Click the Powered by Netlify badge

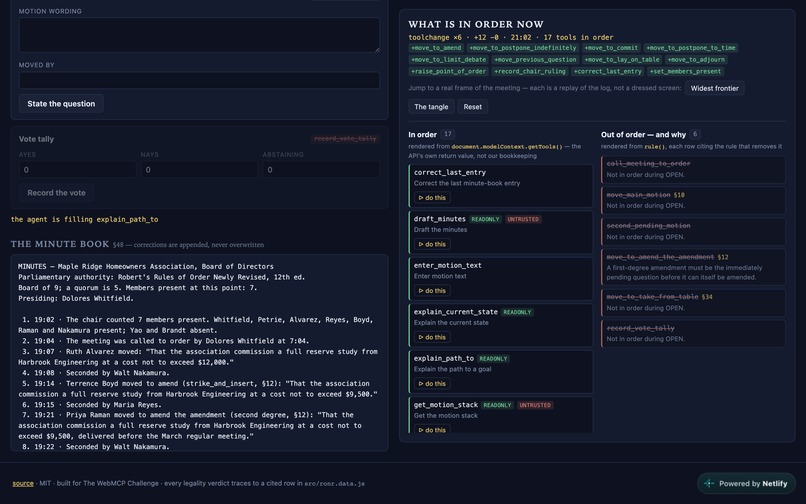tap(746, 483)
